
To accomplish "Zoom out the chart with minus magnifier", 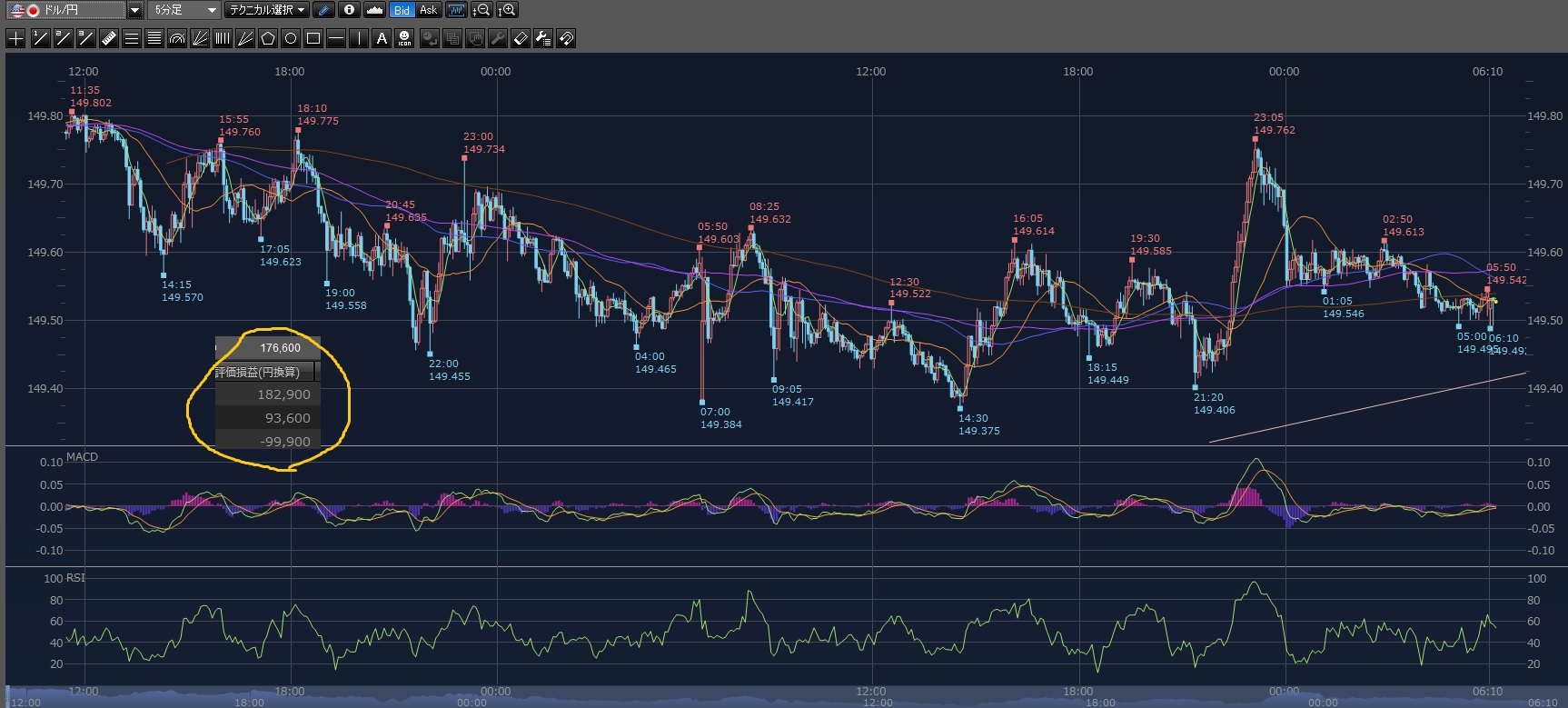I will click(482, 10).
